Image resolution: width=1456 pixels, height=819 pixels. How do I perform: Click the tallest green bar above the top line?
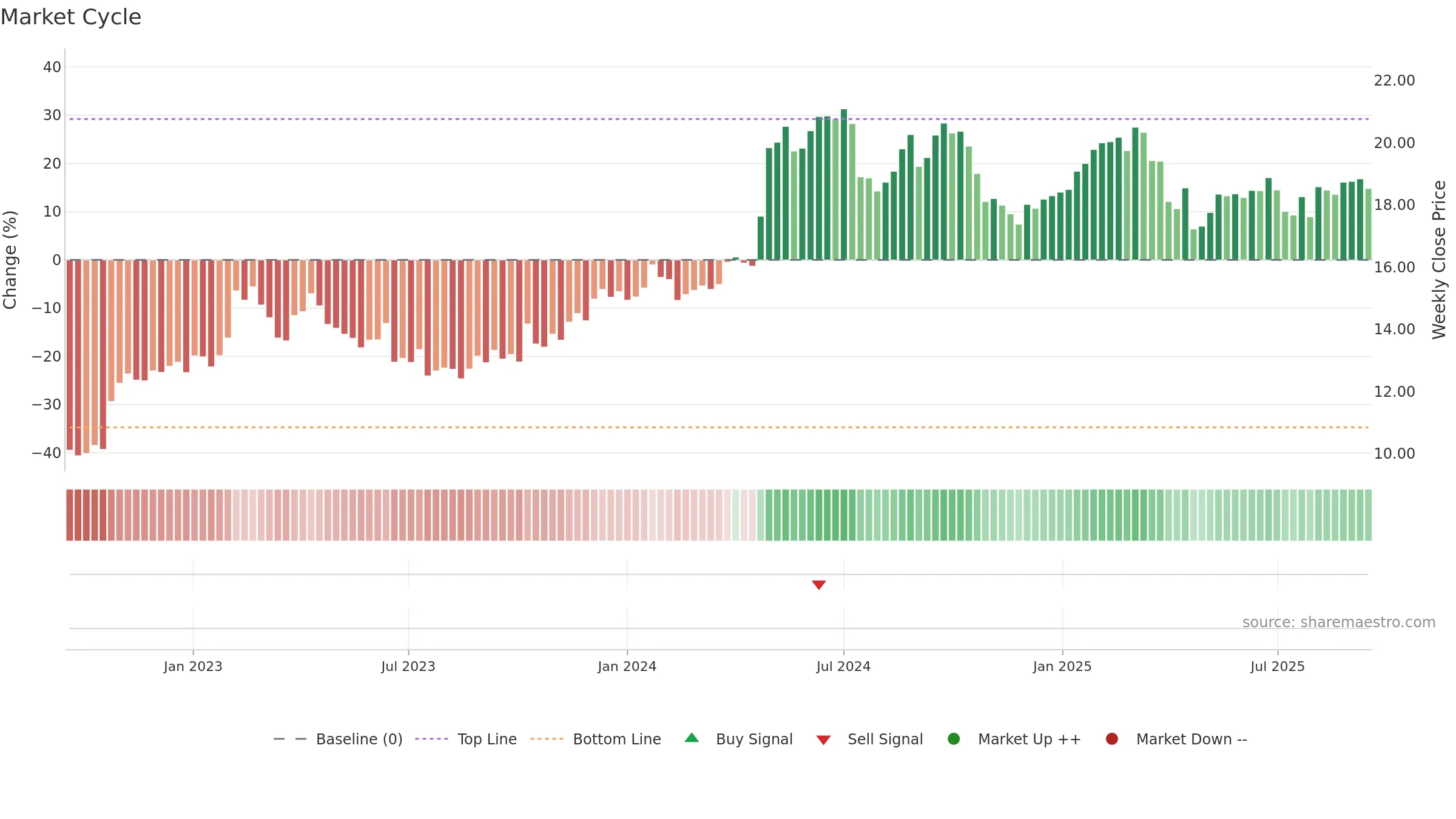pyautogui.click(x=844, y=184)
